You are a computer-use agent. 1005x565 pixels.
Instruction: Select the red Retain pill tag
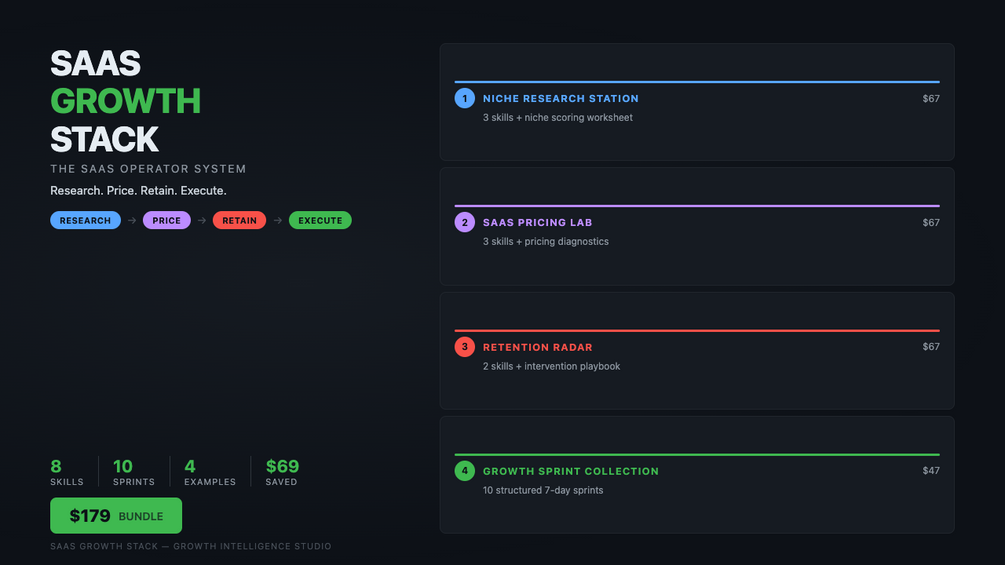coord(239,221)
